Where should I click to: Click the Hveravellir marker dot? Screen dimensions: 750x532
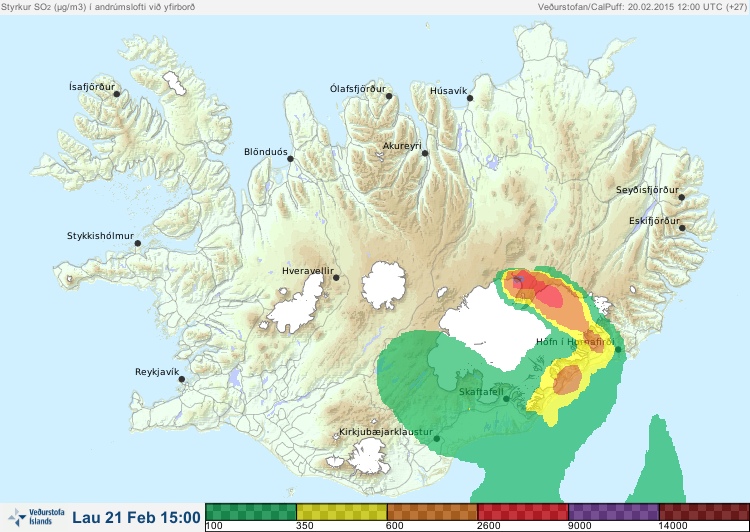click(336, 277)
